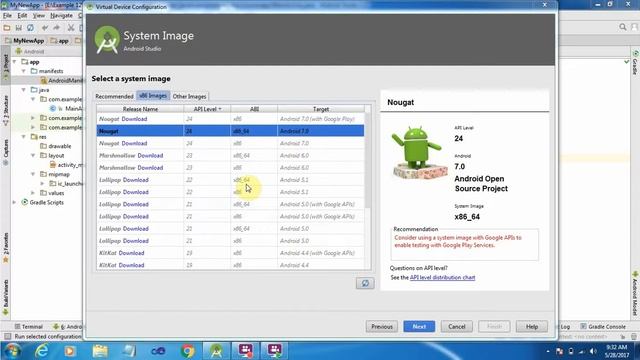Expand the values folder node
Image resolution: width=640 pixels, height=360 pixels.
click(x=33, y=193)
